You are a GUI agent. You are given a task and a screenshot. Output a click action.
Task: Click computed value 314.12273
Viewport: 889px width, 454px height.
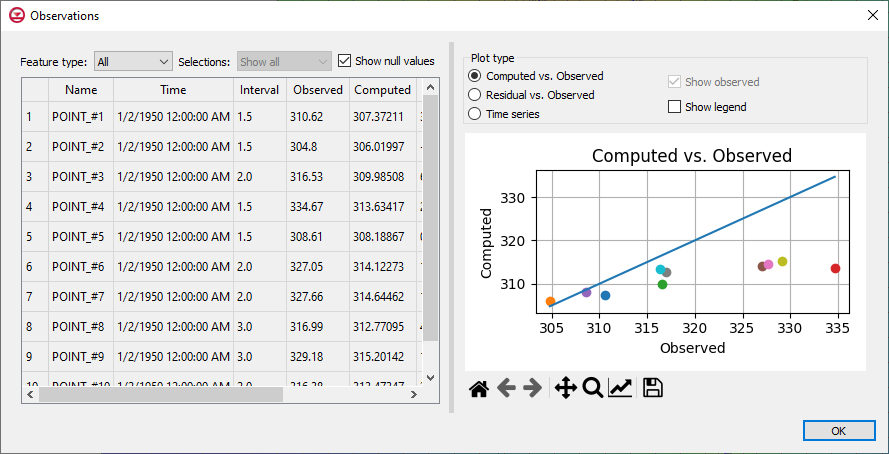383,267
